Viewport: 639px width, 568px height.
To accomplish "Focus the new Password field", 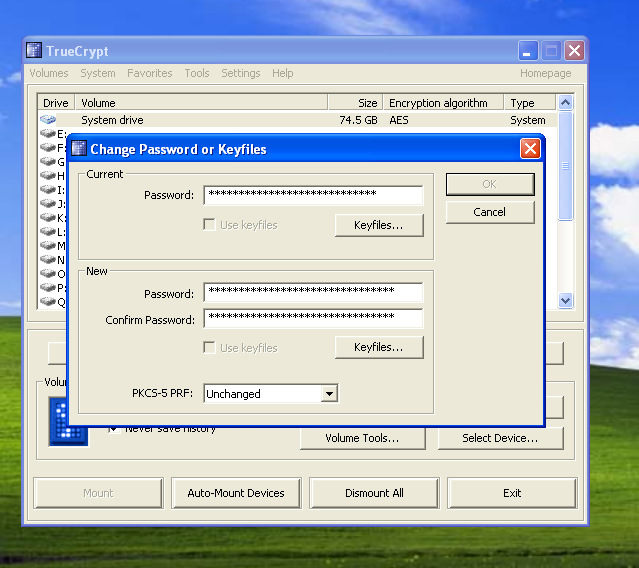I will point(313,292).
